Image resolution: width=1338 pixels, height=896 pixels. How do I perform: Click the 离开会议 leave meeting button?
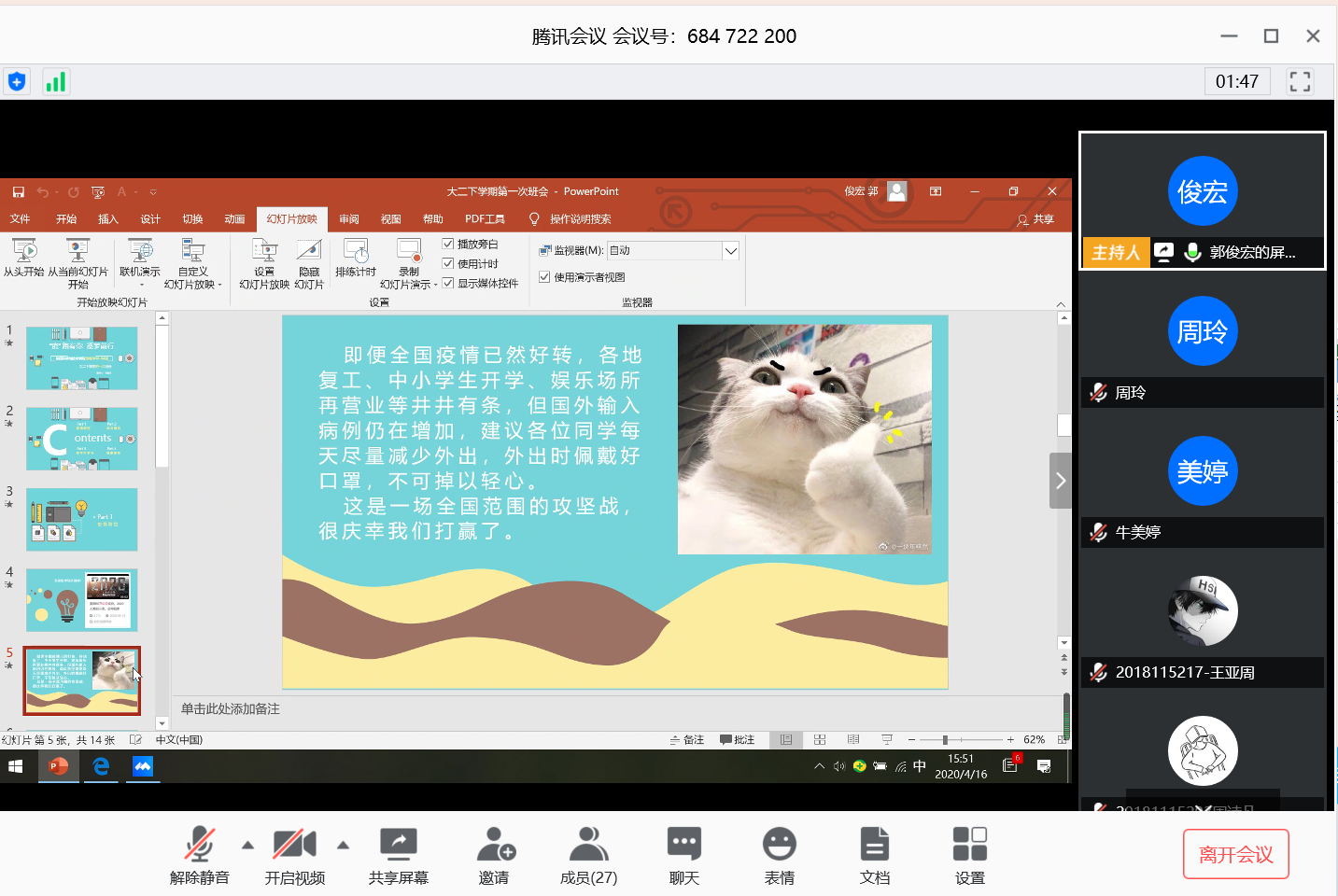[1235, 854]
